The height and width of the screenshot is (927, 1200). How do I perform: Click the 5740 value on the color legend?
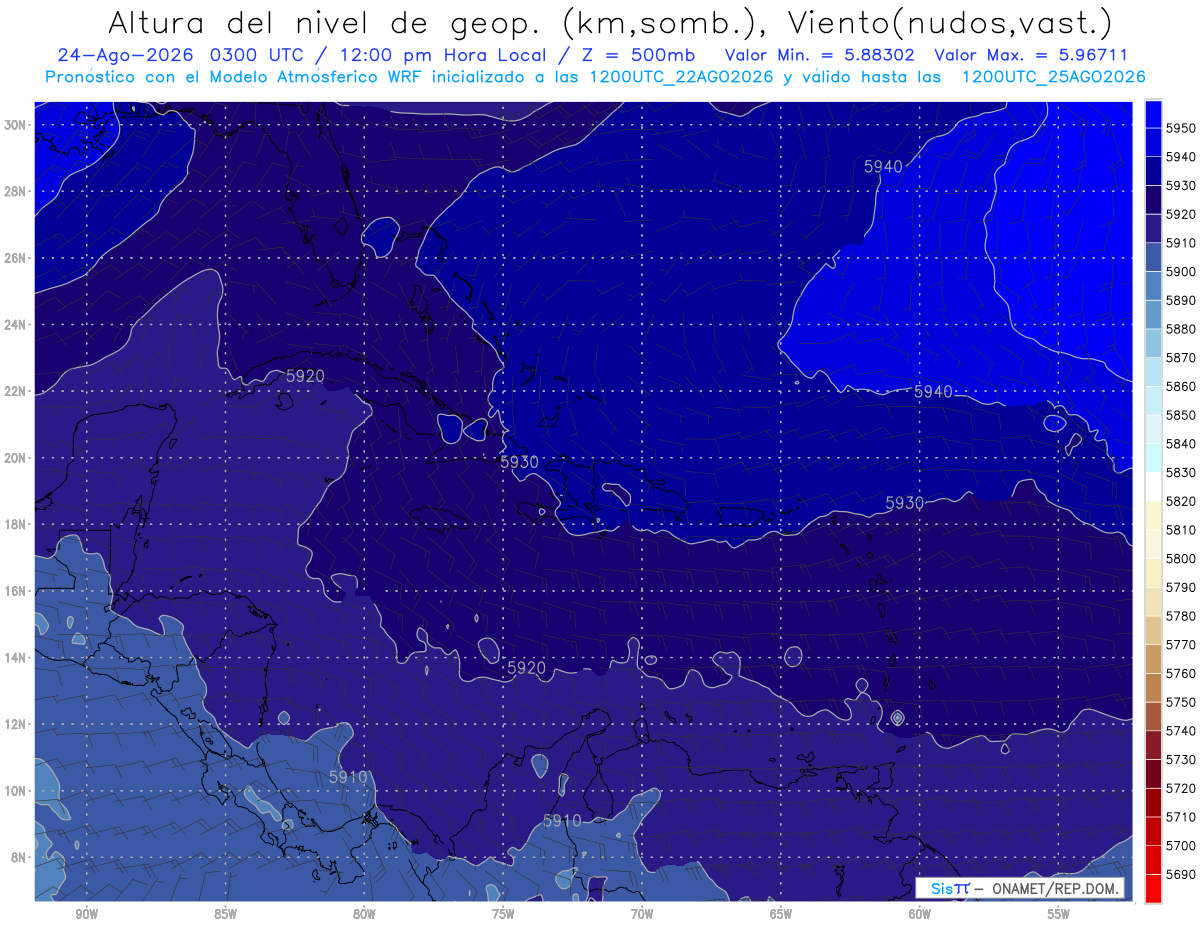[1181, 731]
